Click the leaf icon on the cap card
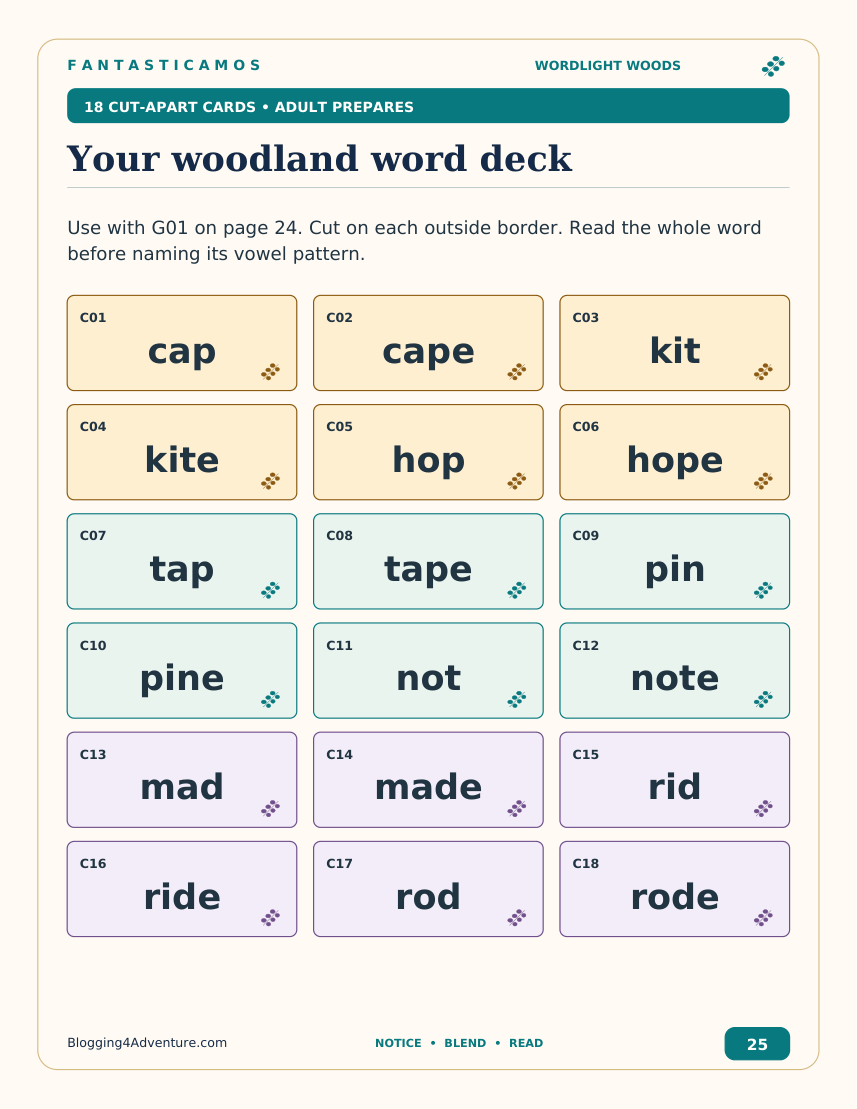This screenshot has width=857, height=1109. (x=271, y=372)
